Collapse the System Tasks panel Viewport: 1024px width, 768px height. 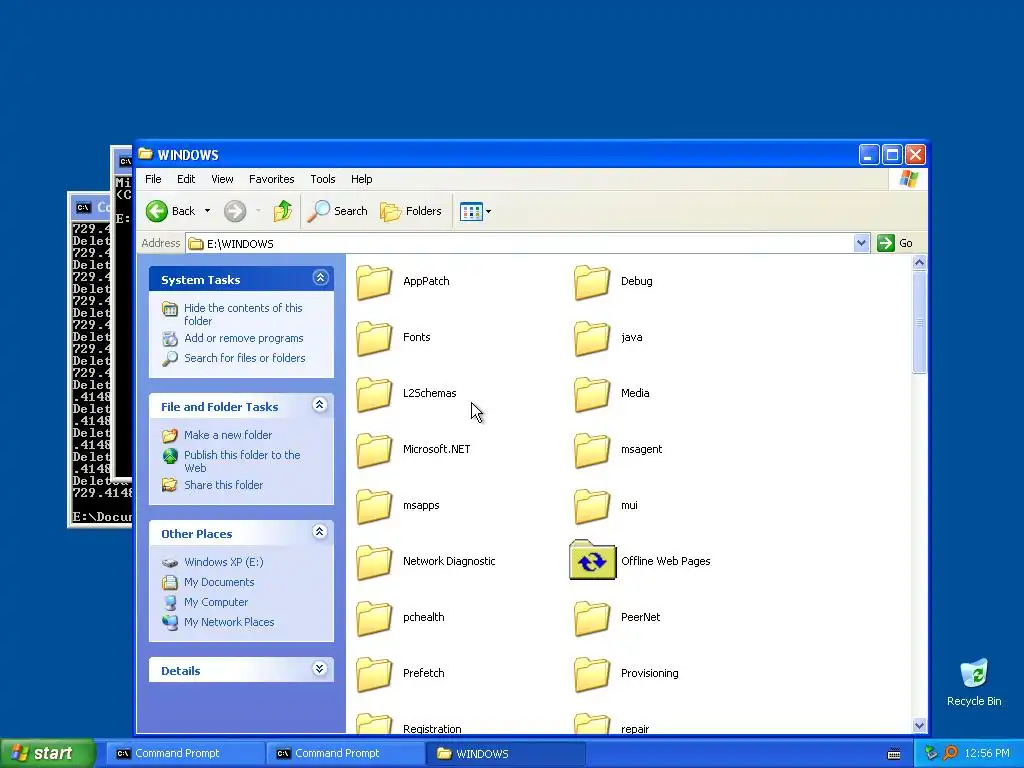coord(320,278)
